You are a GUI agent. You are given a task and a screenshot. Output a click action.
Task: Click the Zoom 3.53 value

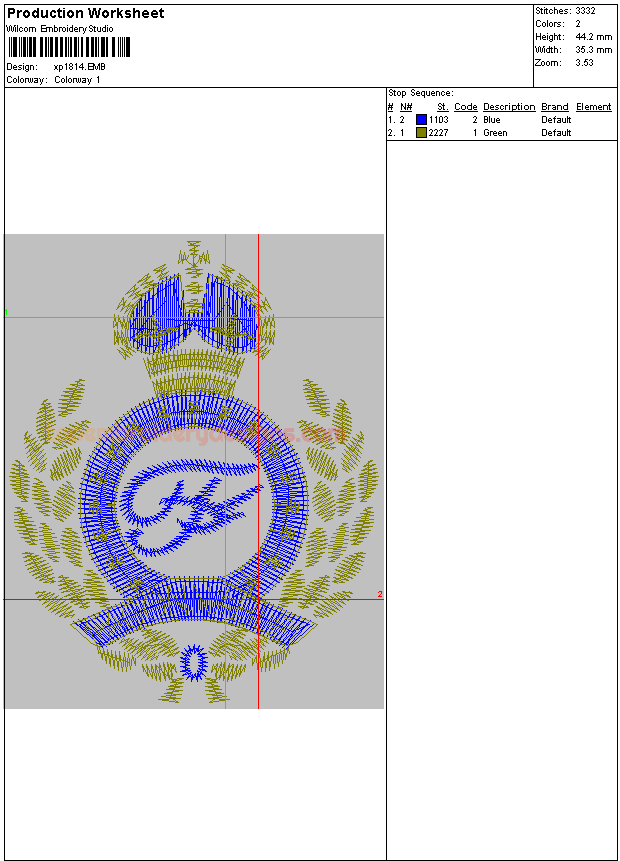tap(584, 63)
